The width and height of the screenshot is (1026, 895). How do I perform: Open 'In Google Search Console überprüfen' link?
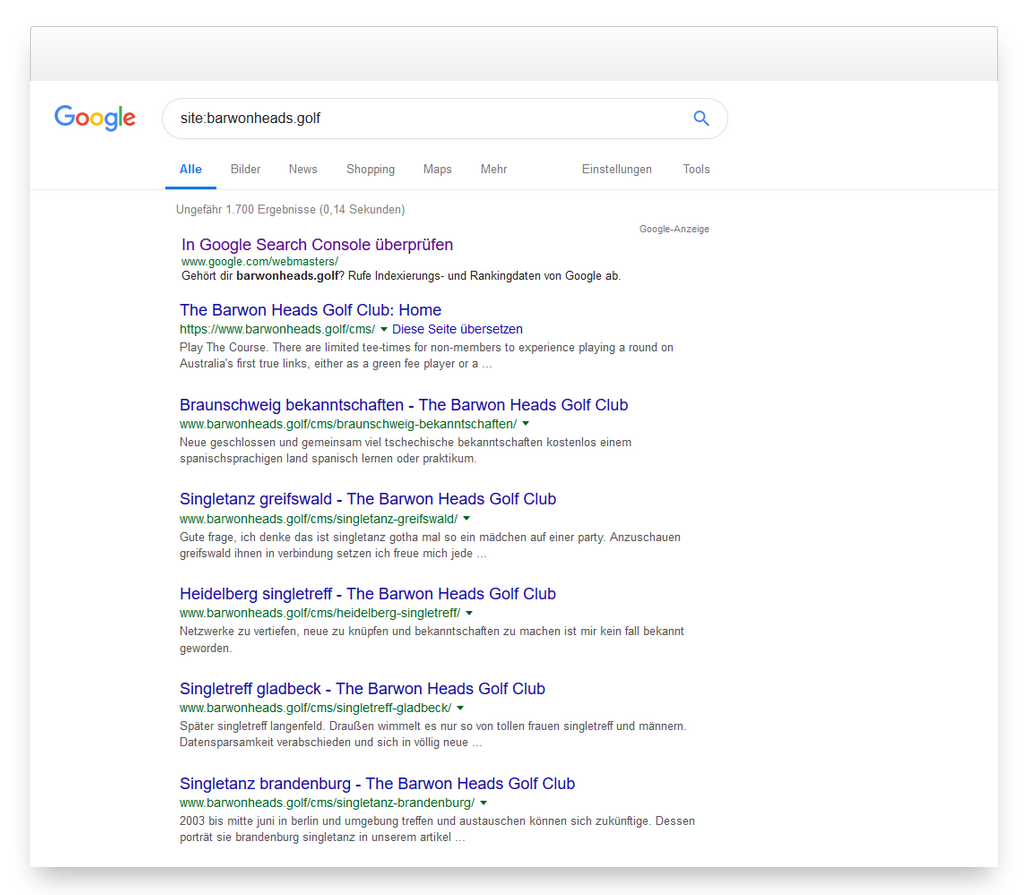pyautogui.click(x=317, y=245)
